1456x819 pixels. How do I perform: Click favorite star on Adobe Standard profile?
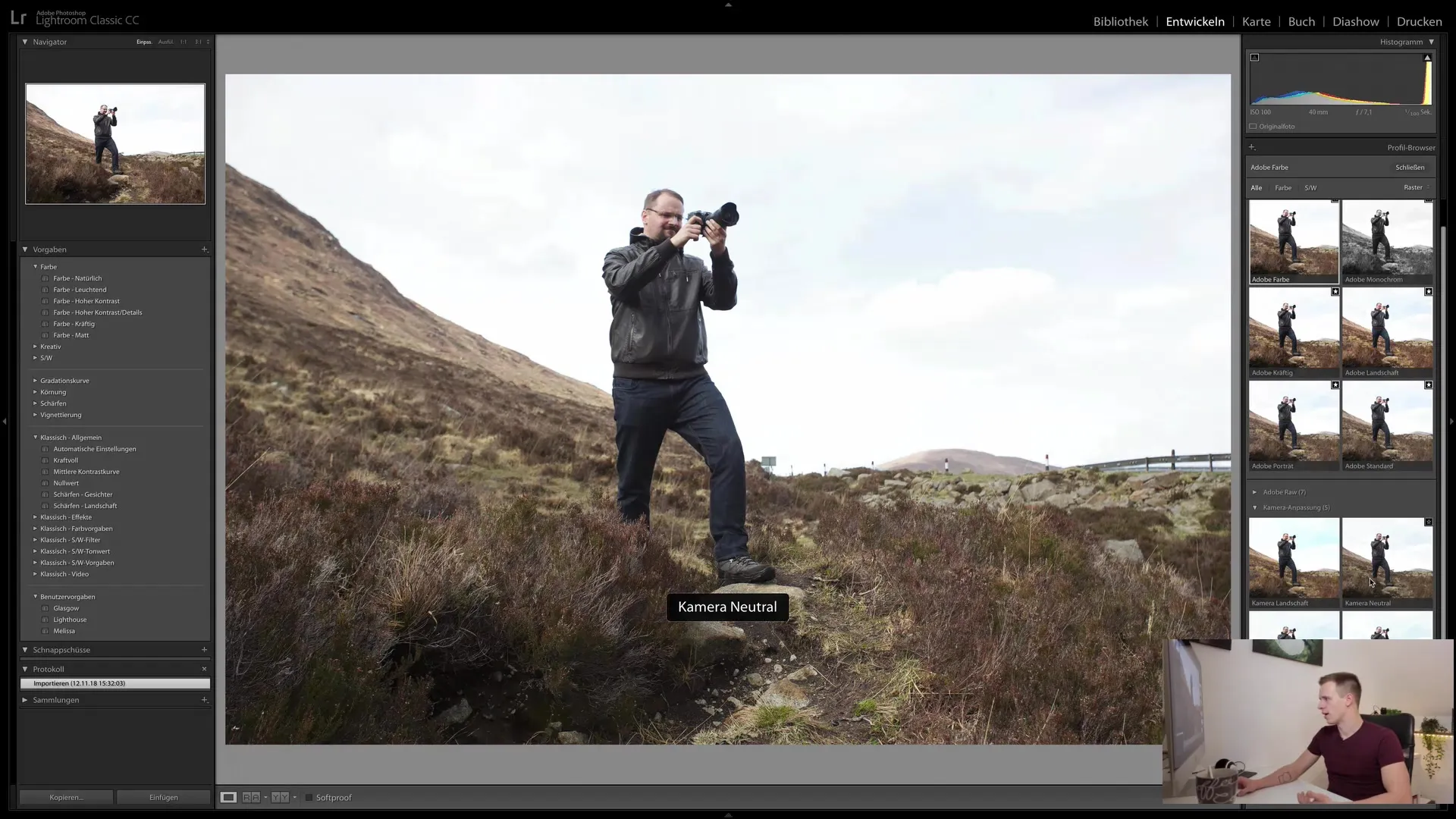pyautogui.click(x=1429, y=384)
